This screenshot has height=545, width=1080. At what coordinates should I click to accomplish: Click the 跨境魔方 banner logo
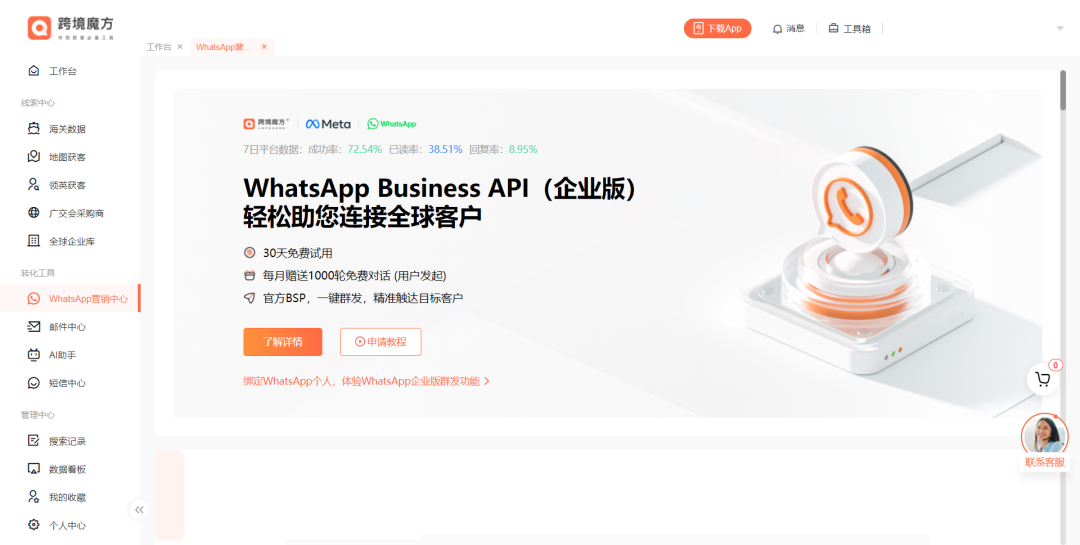(267, 124)
